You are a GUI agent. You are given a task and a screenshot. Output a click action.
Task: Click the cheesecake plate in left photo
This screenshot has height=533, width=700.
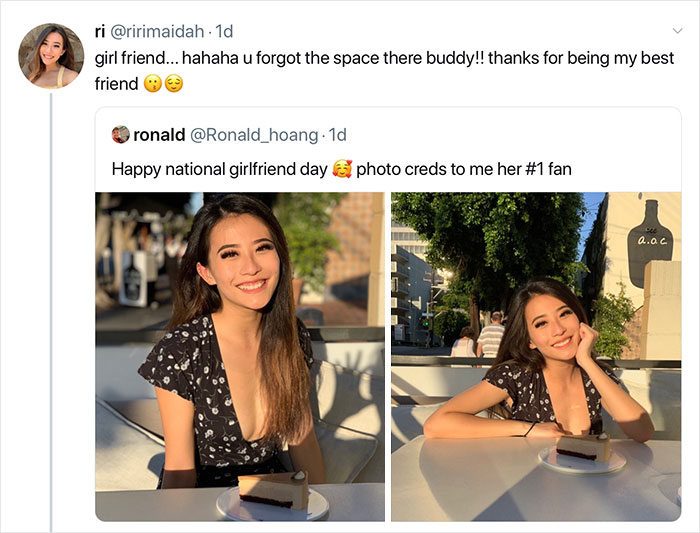(x=272, y=498)
